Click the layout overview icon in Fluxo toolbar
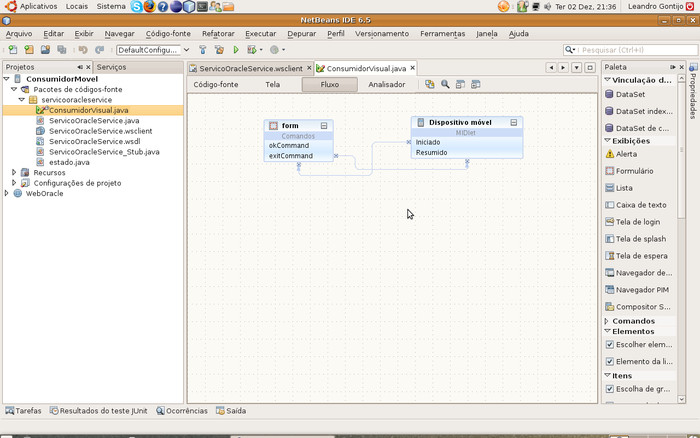The height and width of the screenshot is (438, 700). pyautogui.click(x=429, y=84)
